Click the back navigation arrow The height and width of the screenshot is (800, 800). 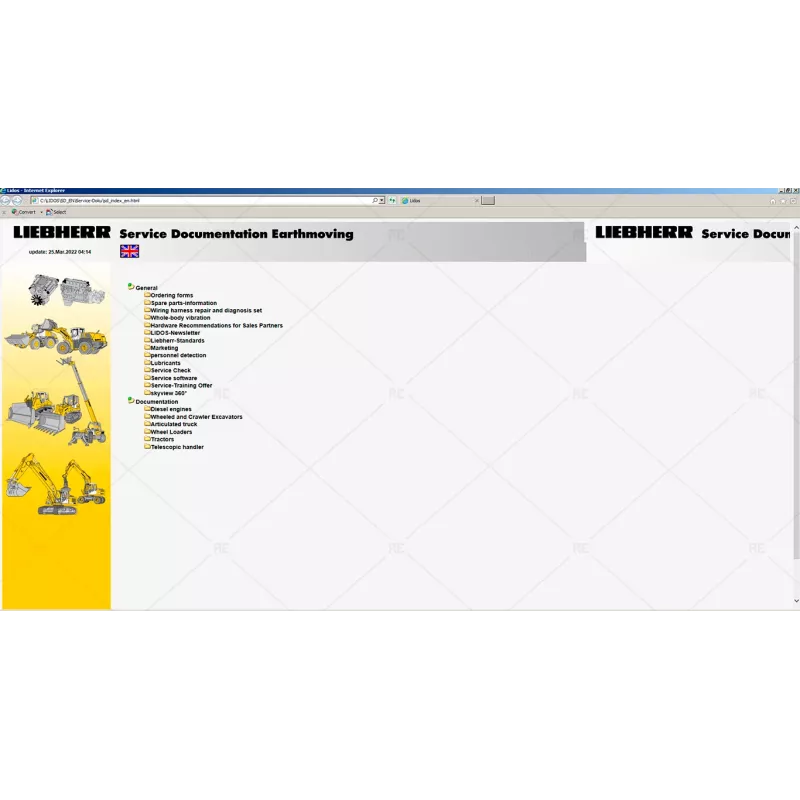(7, 200)
